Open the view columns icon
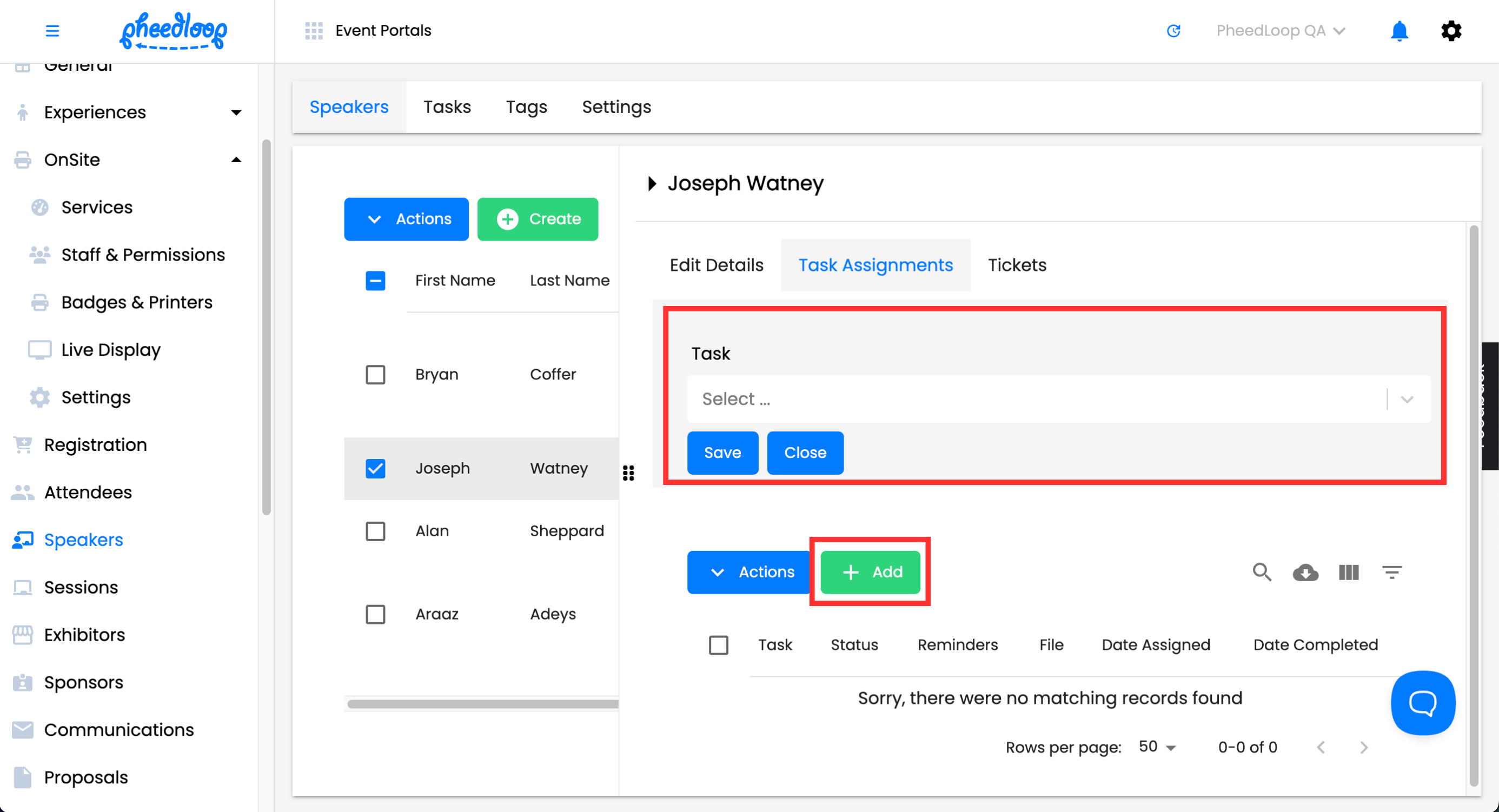Viewport: 1499px width, 812px height. pos(1348,573)
